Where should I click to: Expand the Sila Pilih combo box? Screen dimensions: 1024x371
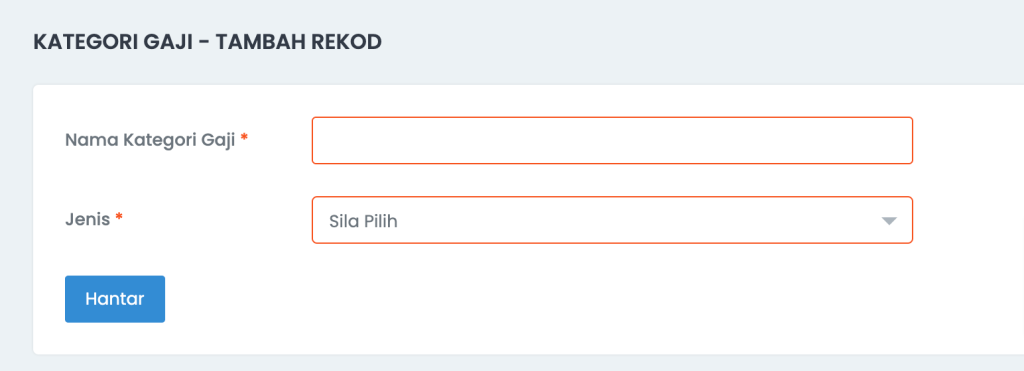612,220
